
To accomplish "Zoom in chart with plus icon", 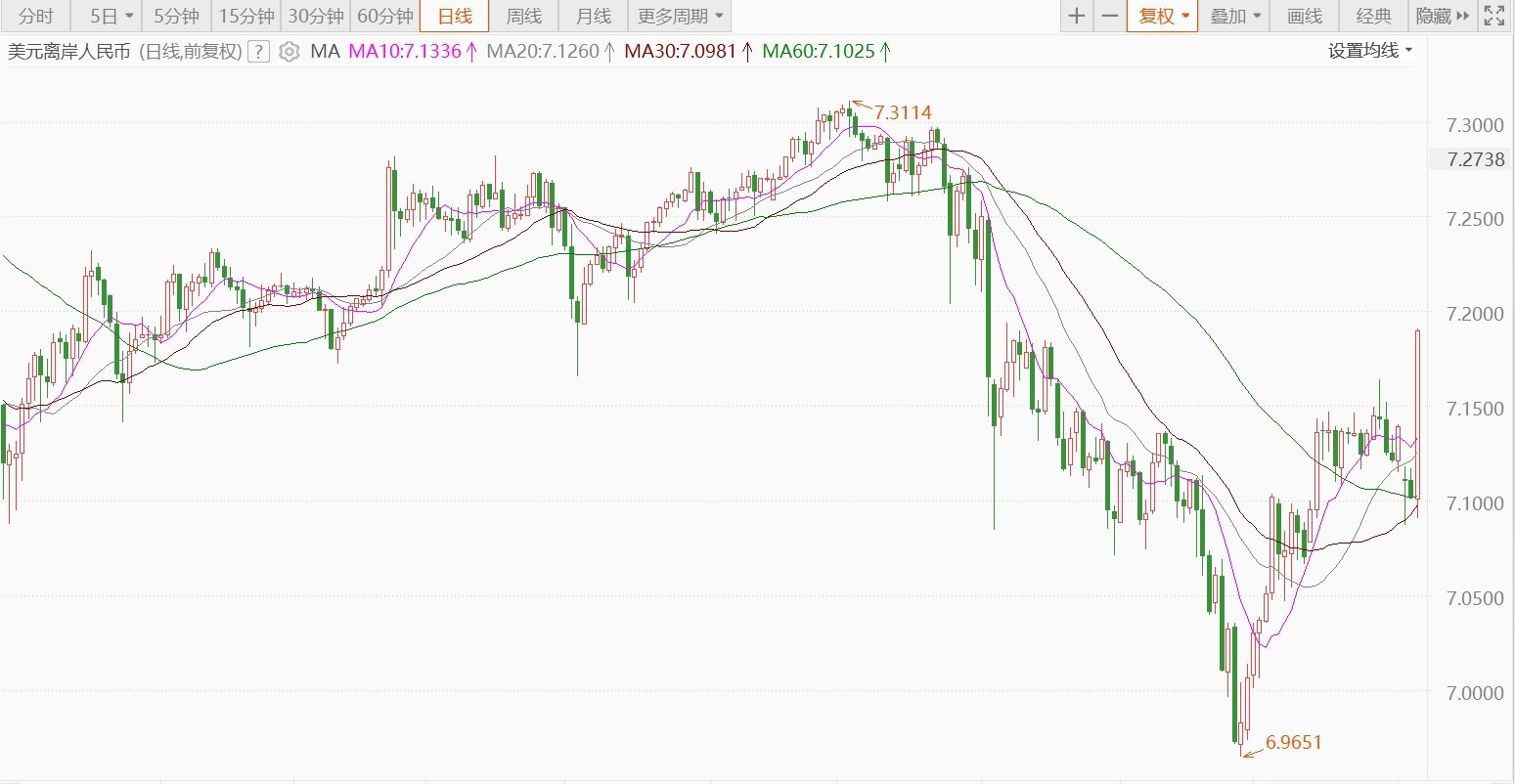I will tap(1077, 16).
